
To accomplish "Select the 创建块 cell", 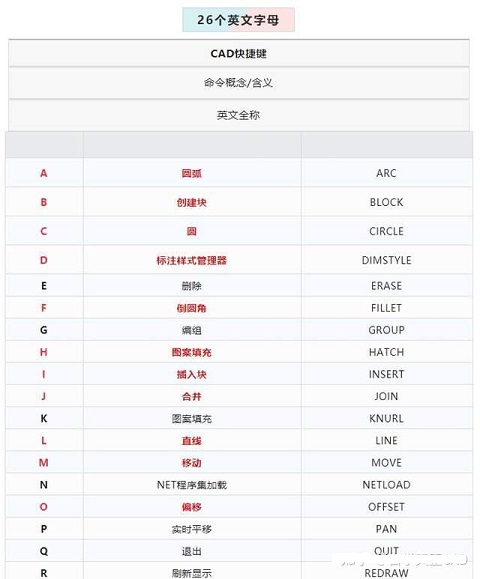I will coord(192,202).
